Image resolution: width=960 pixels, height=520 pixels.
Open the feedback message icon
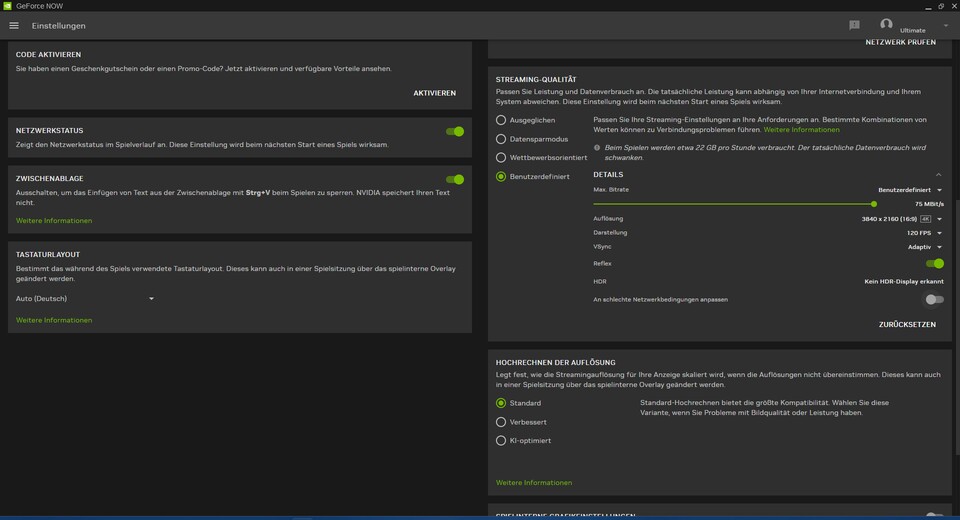coord(854,25)
